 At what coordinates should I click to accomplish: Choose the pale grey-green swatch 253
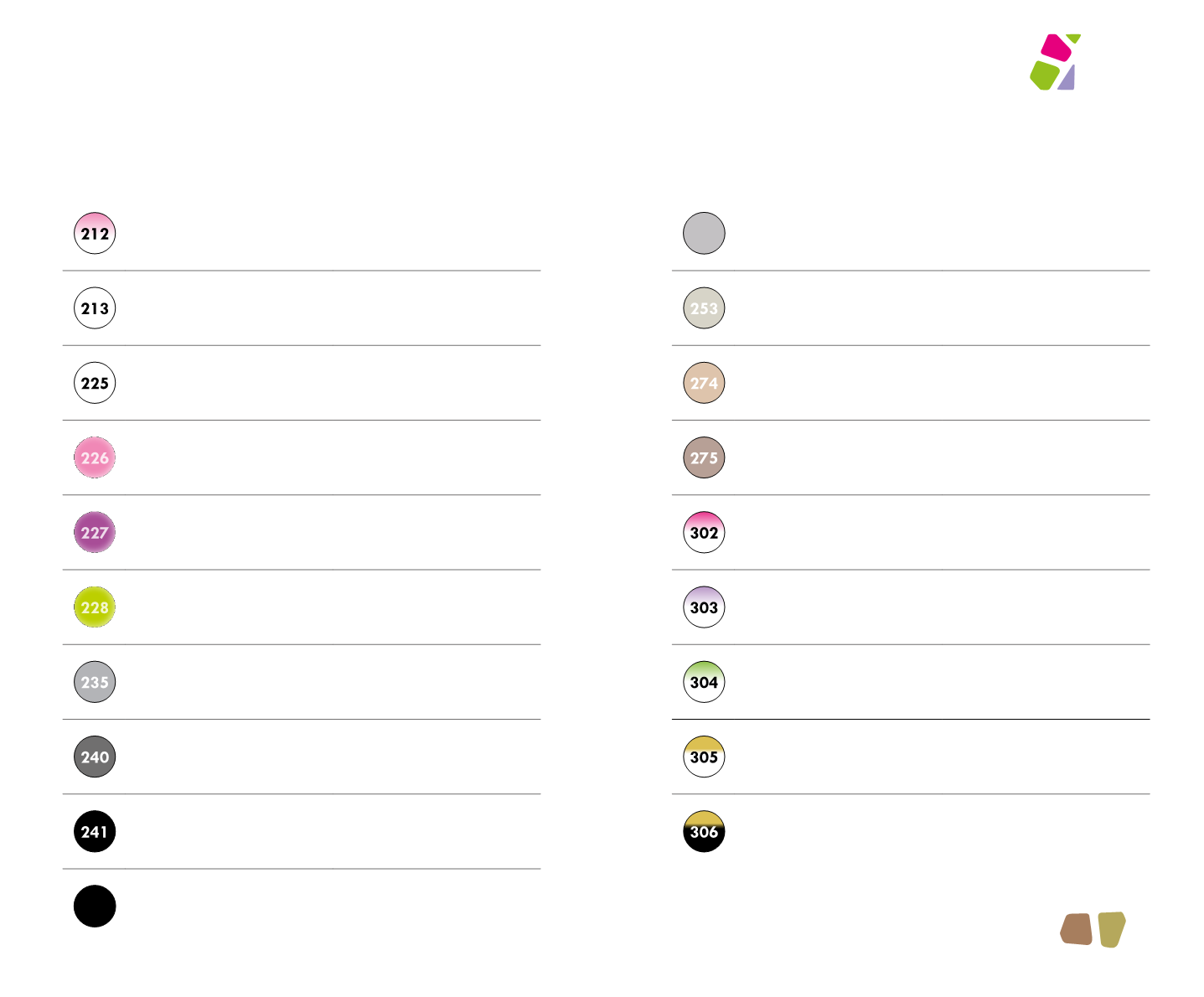point(704,308)
